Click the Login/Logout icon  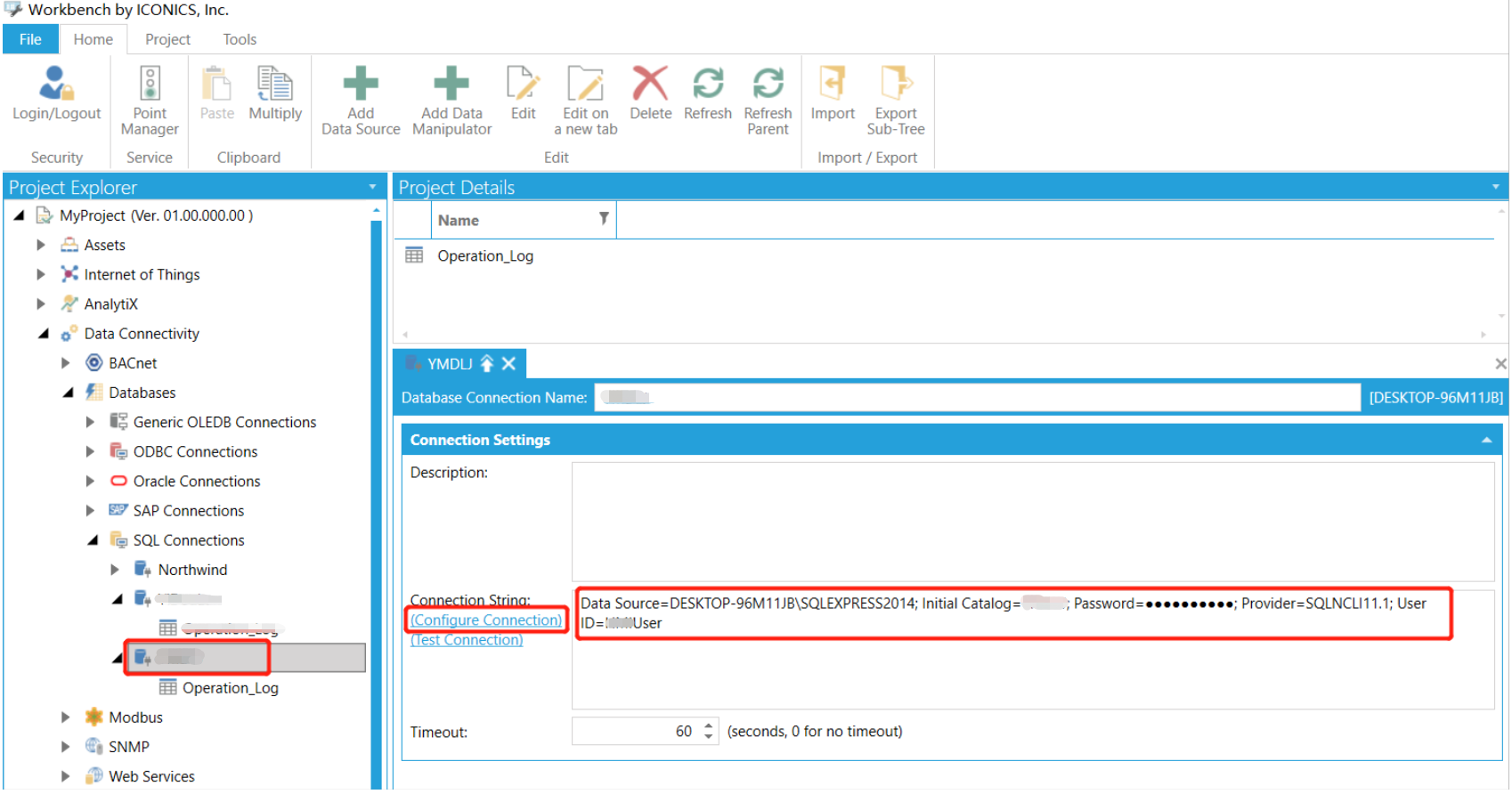click(56, 83)
